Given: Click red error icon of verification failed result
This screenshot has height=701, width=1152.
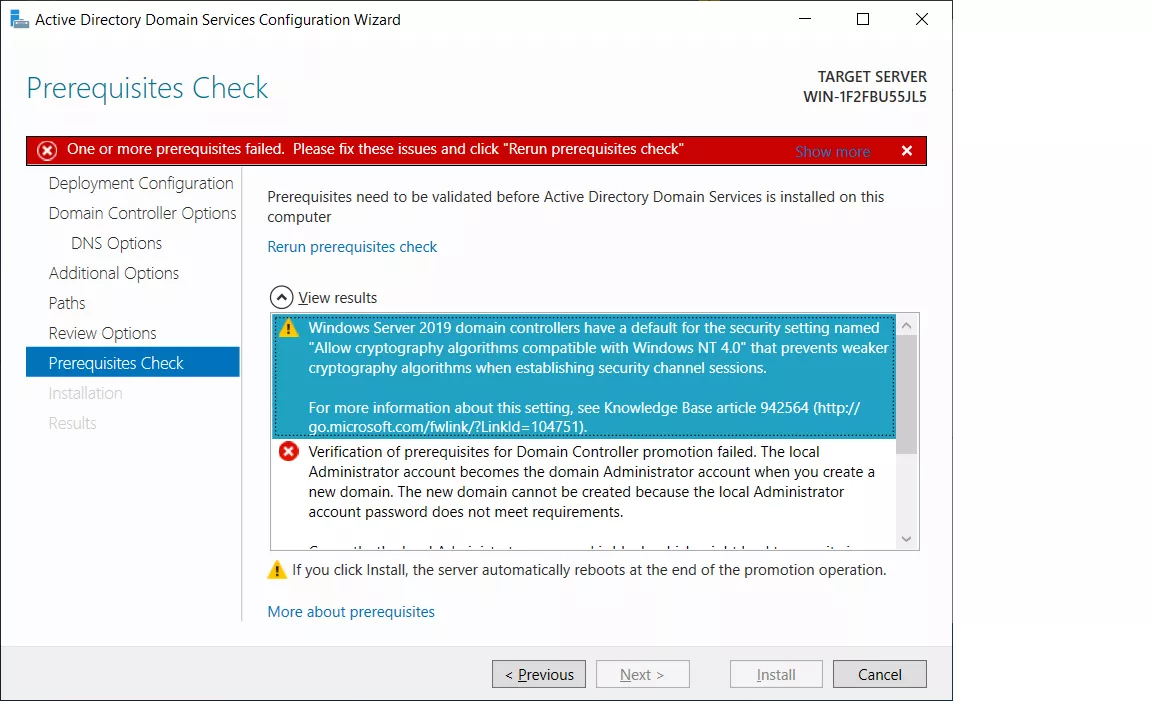Looking at the screenshot, I should (x=289, y=451).
